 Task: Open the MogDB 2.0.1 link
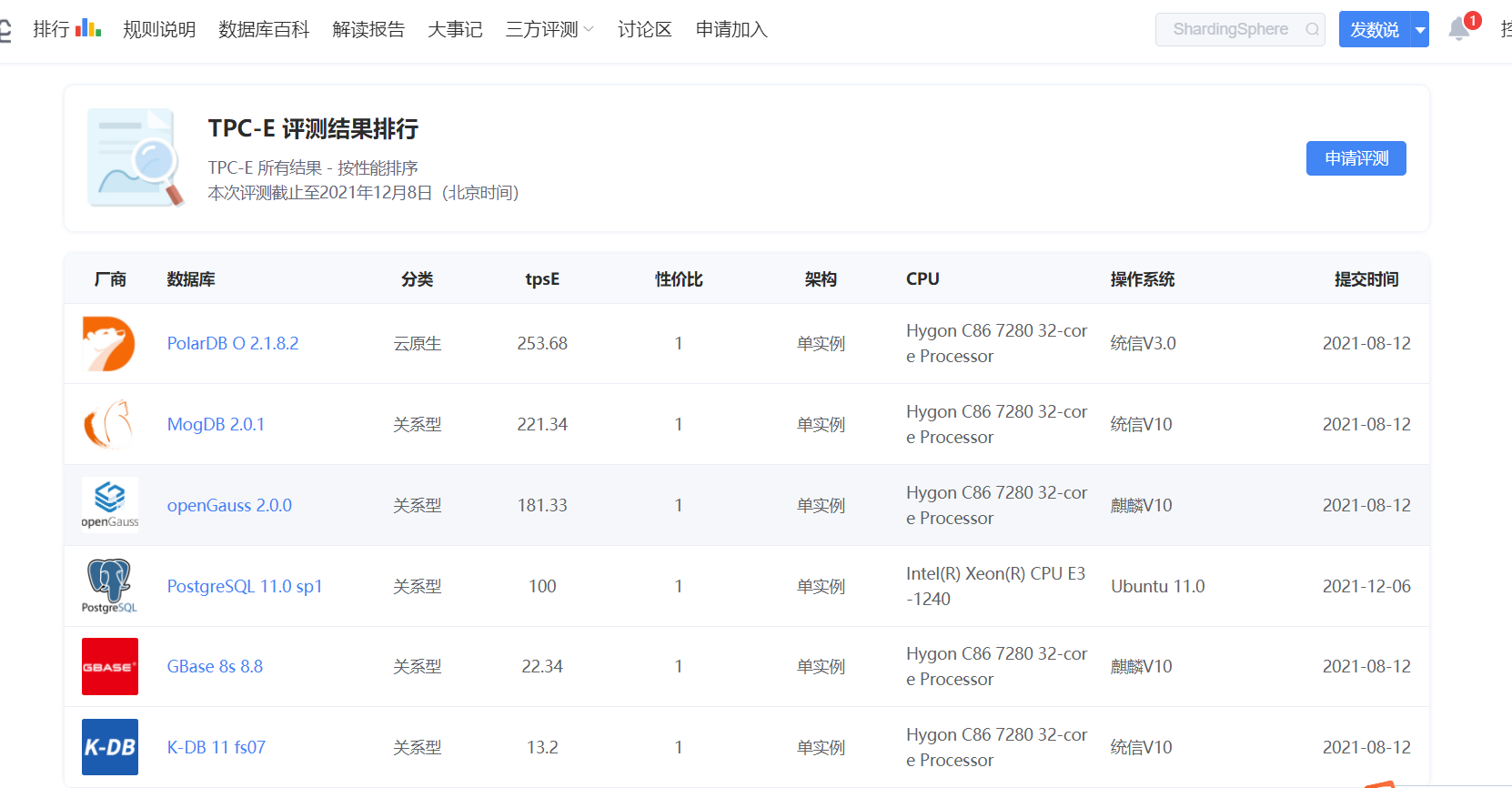click(216, 424)
